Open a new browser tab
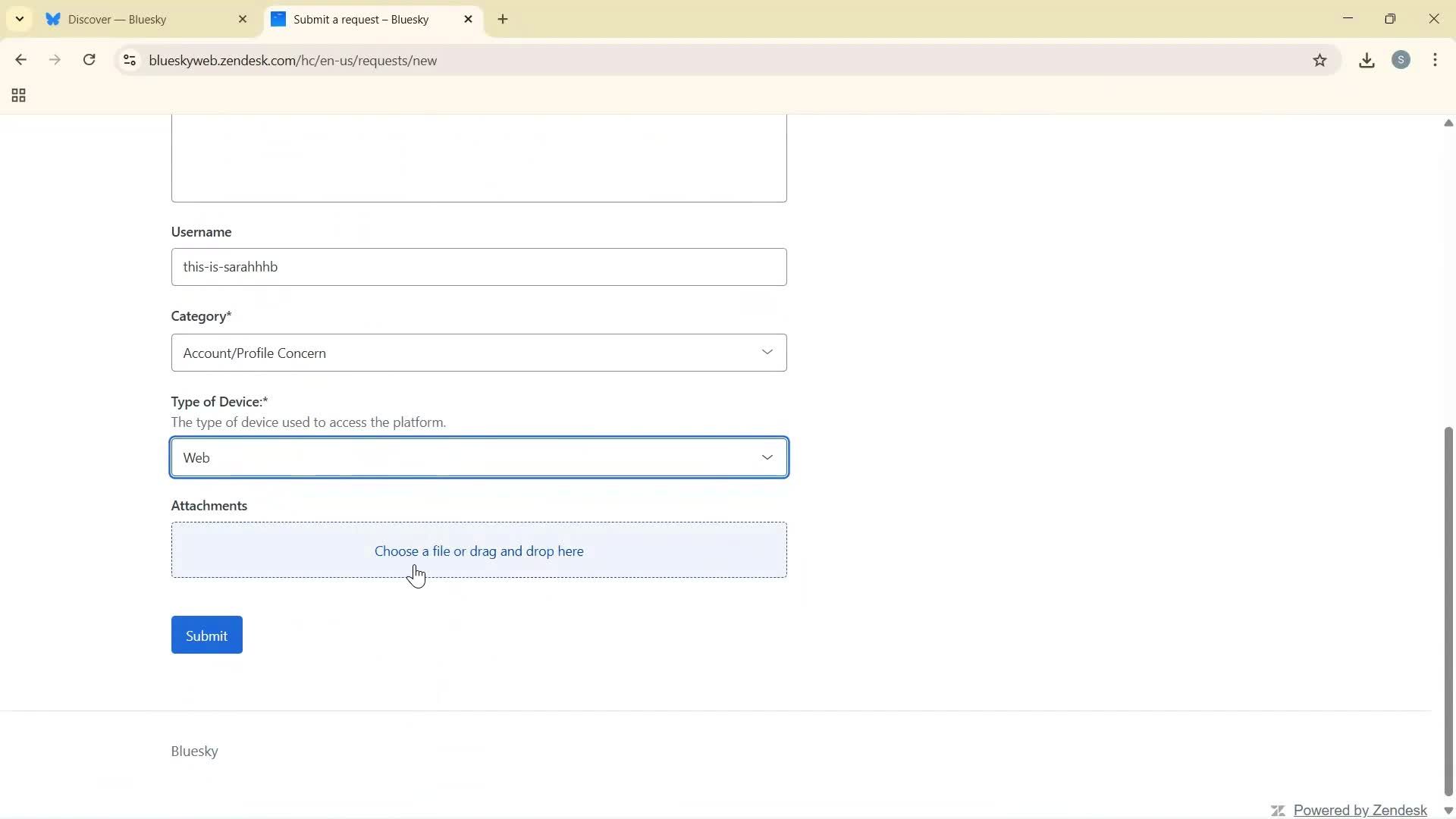The image size is (1456, 819). pyautogui.click(x=504, y=19)
